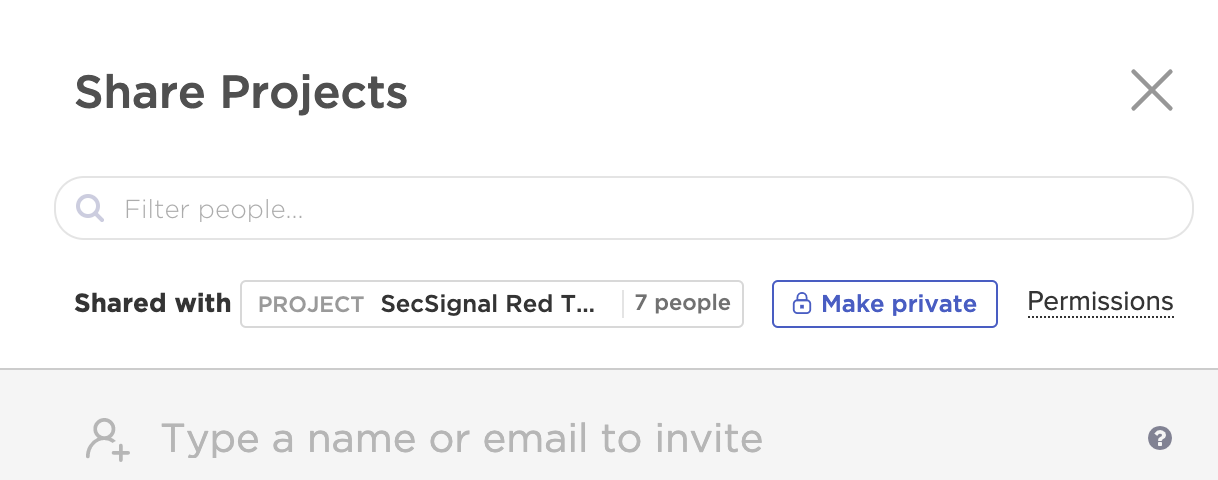Open help via the question mark icon
This screenshot has width=1218, height=480.
tap(1160, 438)
